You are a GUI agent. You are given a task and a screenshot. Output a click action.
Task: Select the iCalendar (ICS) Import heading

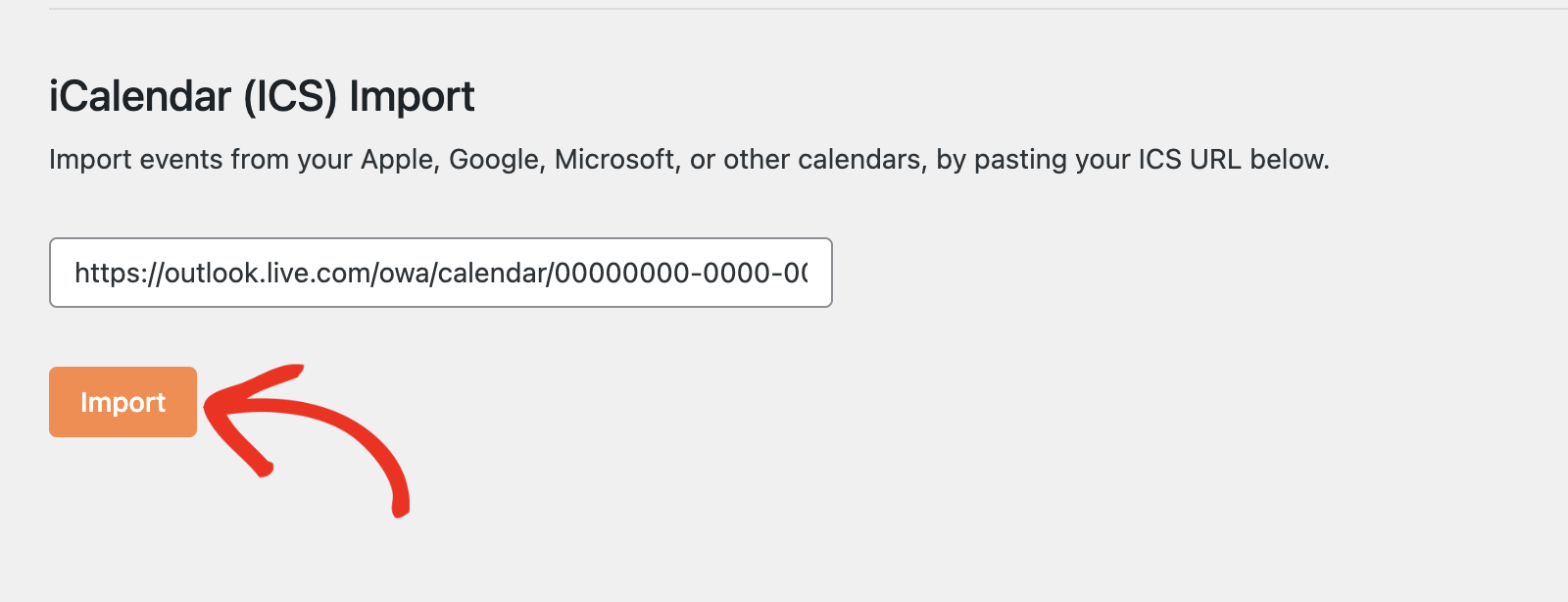pyautogui.click(x=262, y=97)
